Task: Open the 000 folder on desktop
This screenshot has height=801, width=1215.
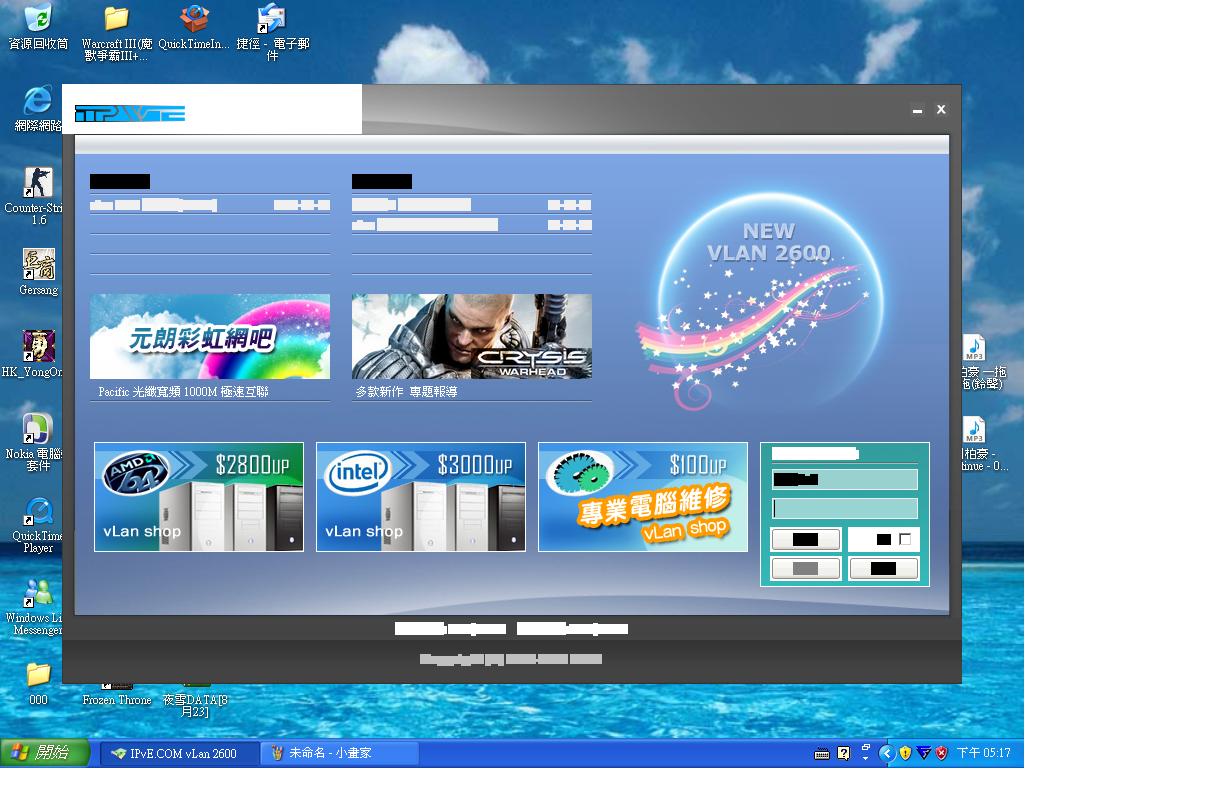Action: point(38,673)
